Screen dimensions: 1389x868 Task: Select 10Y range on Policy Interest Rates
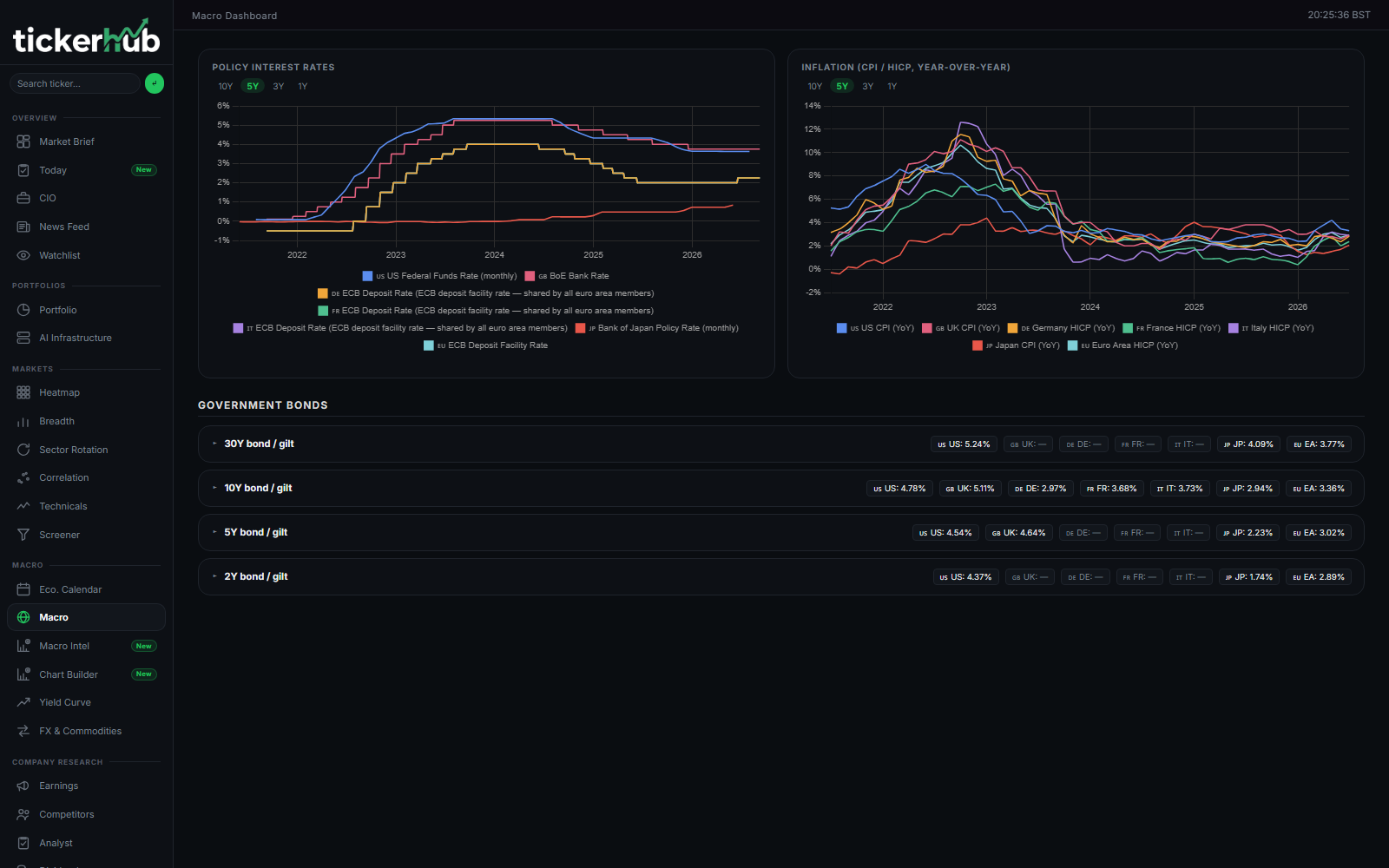click(x=226, y=86)
